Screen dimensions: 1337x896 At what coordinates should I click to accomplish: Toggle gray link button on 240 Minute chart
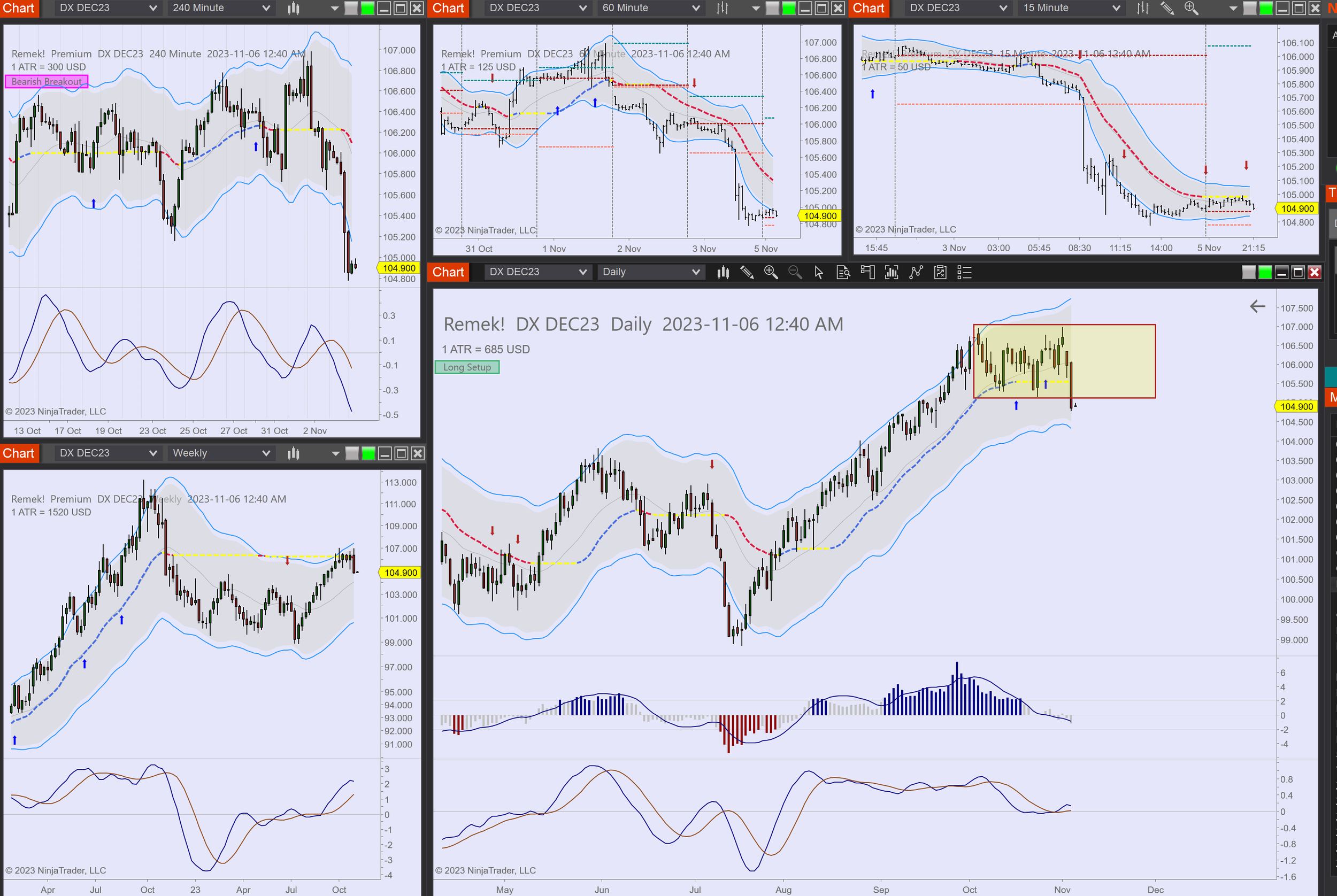pos(351,8)
